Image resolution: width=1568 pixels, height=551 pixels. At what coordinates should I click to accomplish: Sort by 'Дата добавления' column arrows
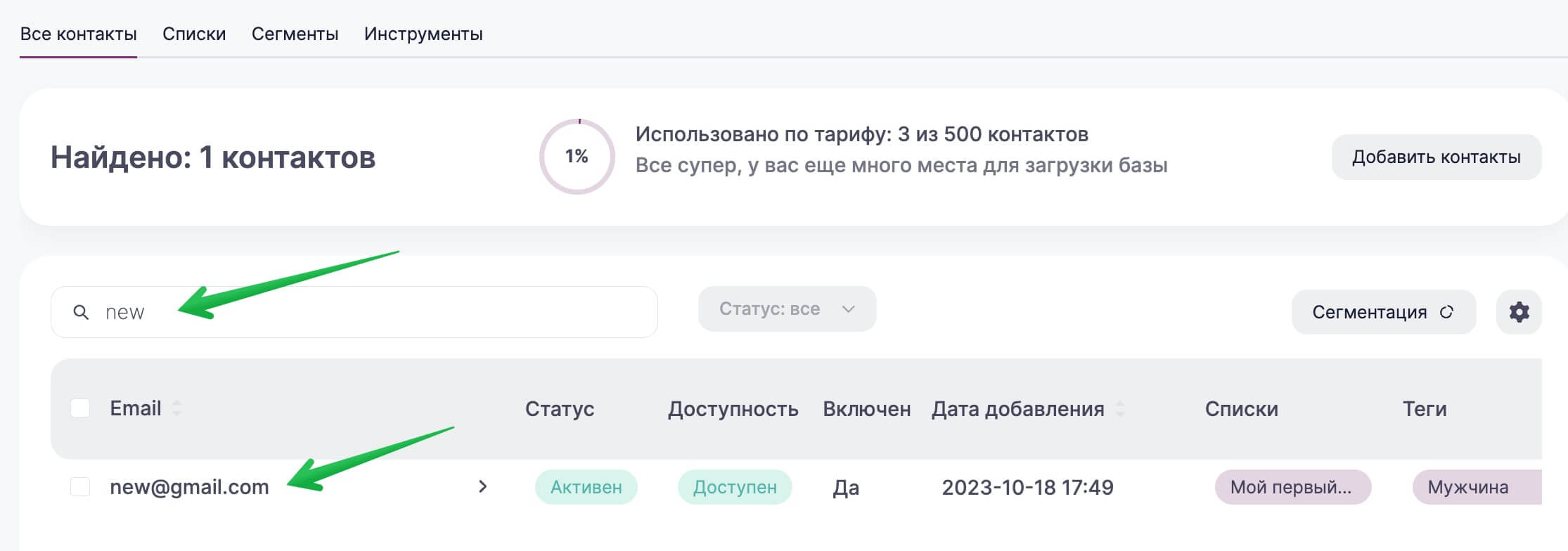(x=1120, y=408)
